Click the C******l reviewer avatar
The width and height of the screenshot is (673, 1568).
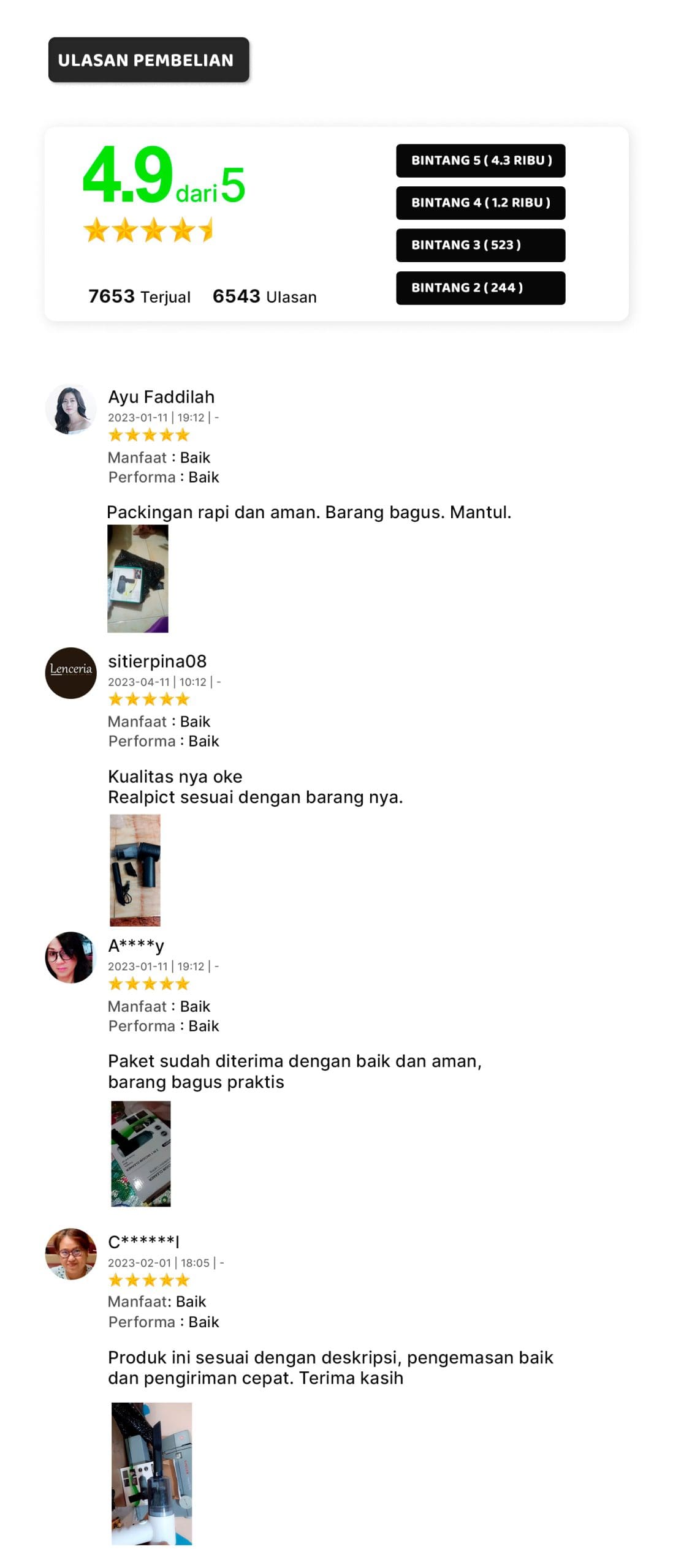(x=70, y=1253)
